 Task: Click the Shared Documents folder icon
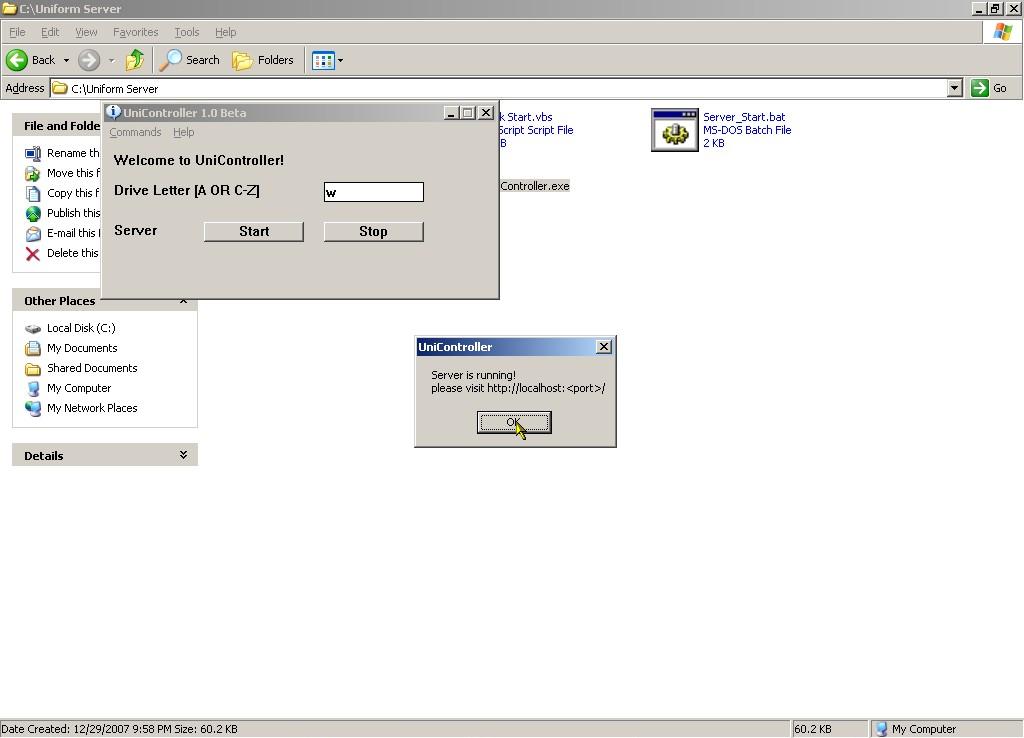[x=33, y=369]
